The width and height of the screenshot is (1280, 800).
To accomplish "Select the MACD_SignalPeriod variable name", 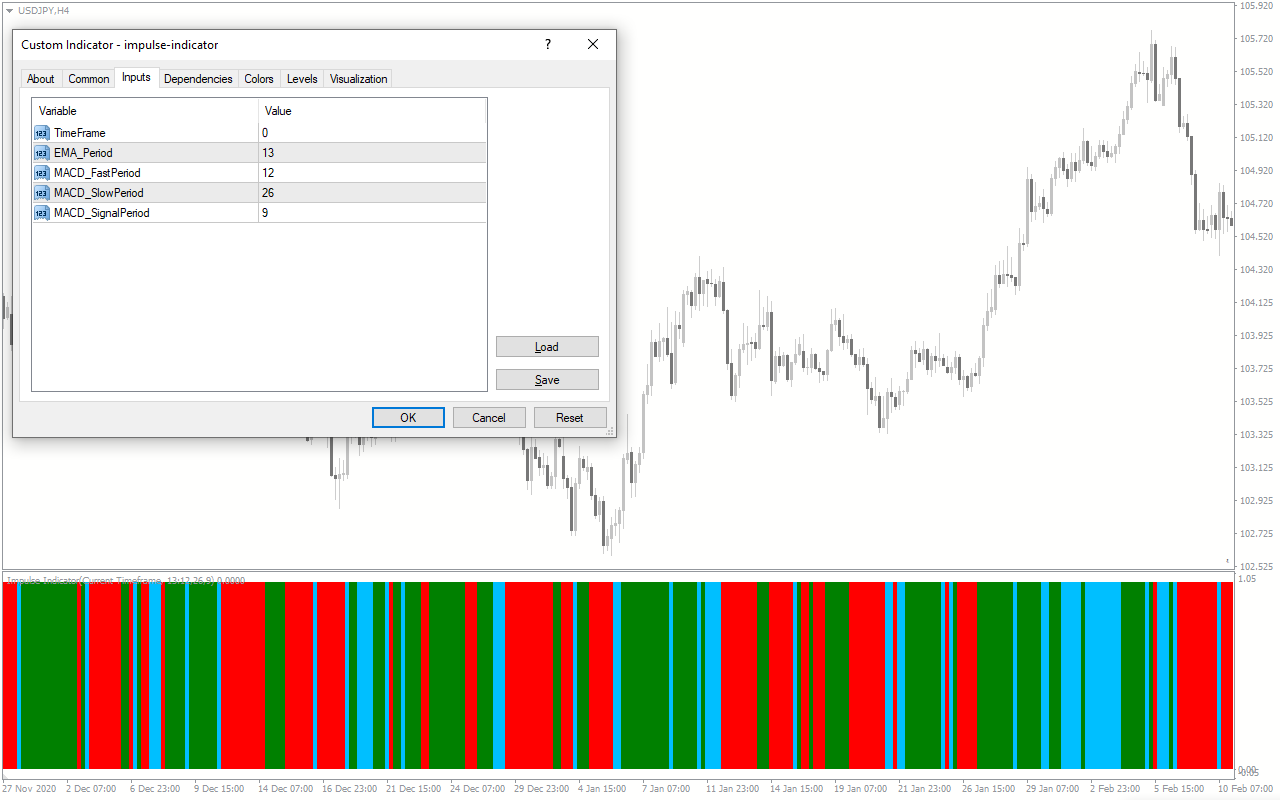I will click(x=101, y=213).
